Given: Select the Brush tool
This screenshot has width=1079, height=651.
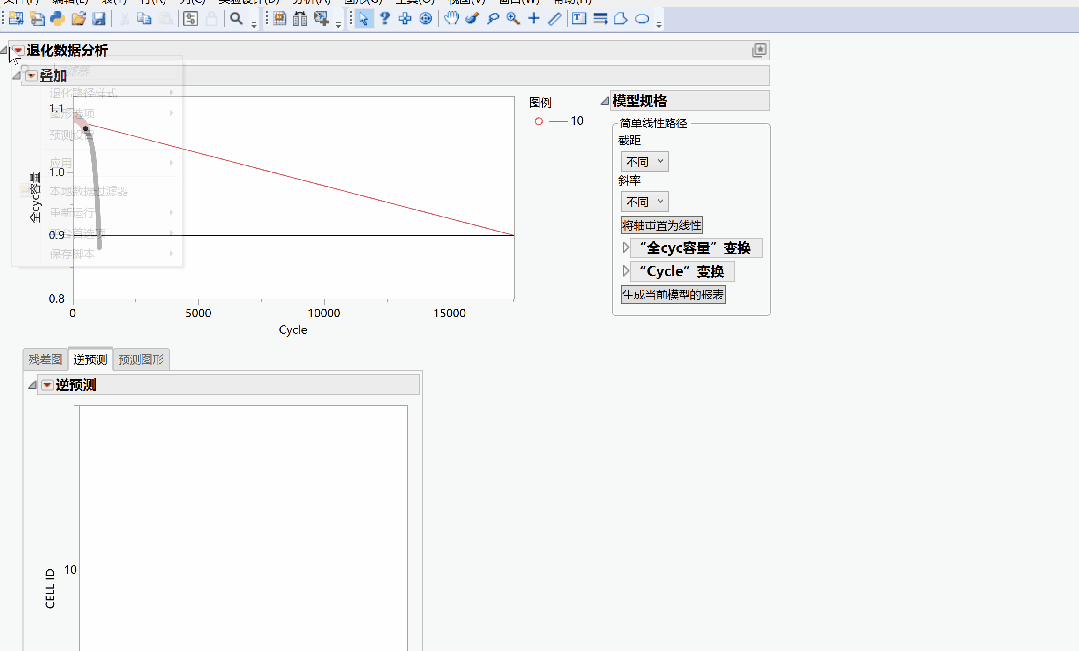Looking at the screenshot, I should point(472,19).
